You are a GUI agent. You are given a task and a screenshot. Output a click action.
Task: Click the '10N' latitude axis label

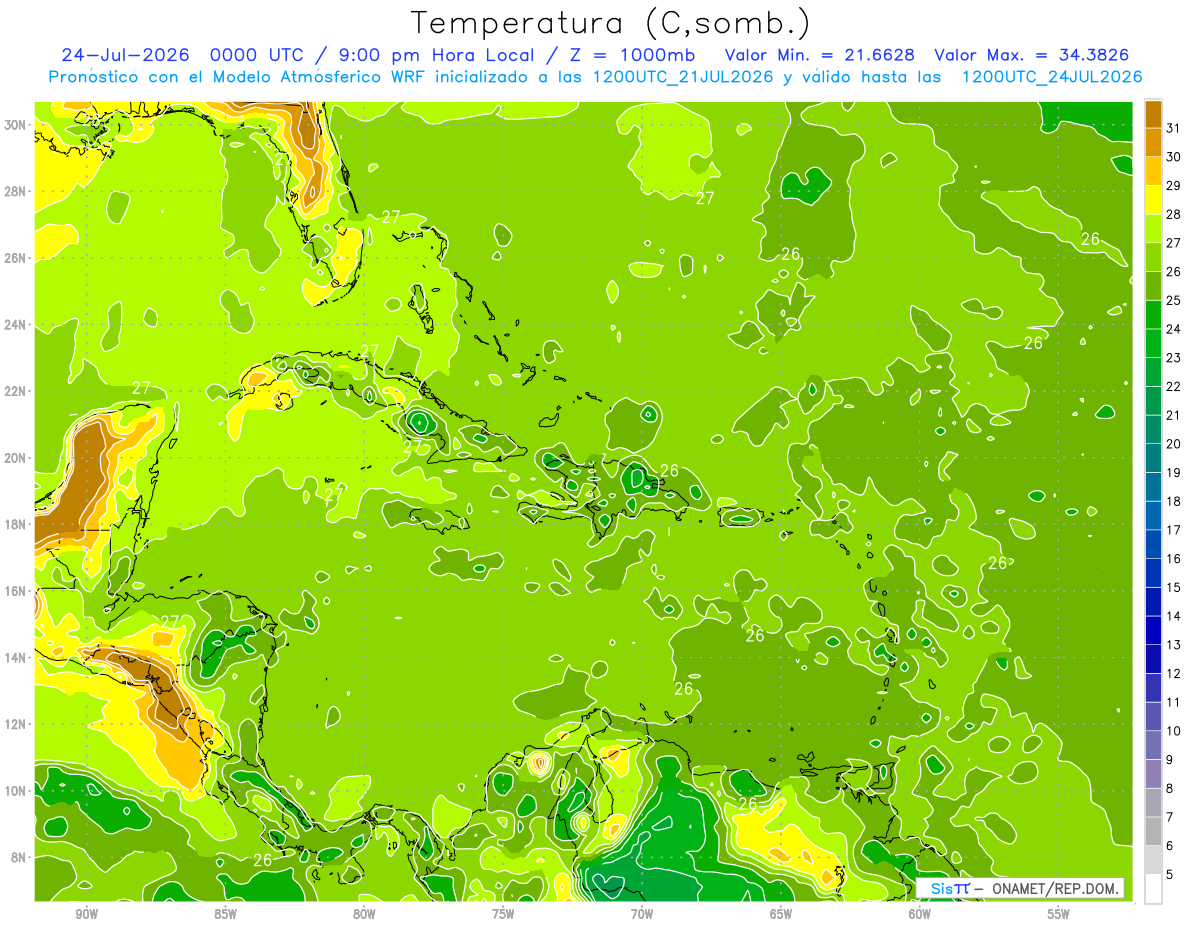(16, 791)
